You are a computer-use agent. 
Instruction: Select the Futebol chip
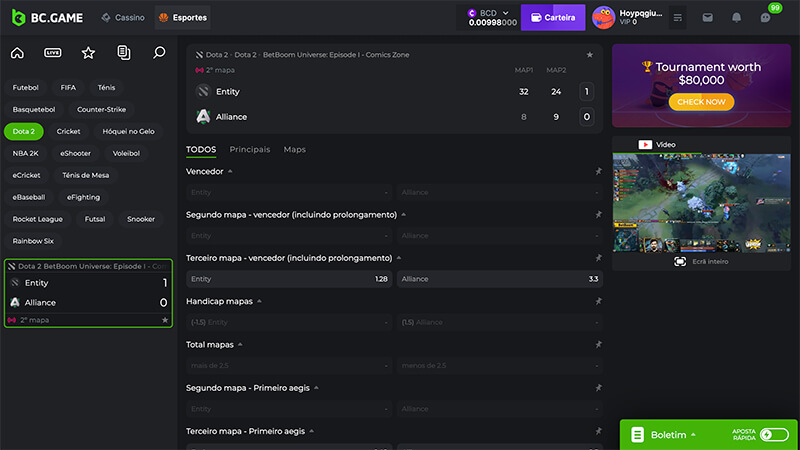pyautogui.click(x=26, y=87)
